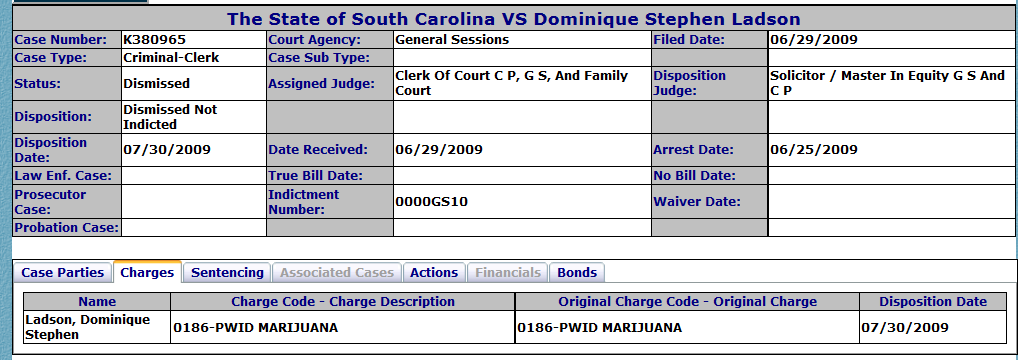The image size is (1018, 360).
Task: Click the disabled Associated Cases tab
Action: (x=337, y=272)
